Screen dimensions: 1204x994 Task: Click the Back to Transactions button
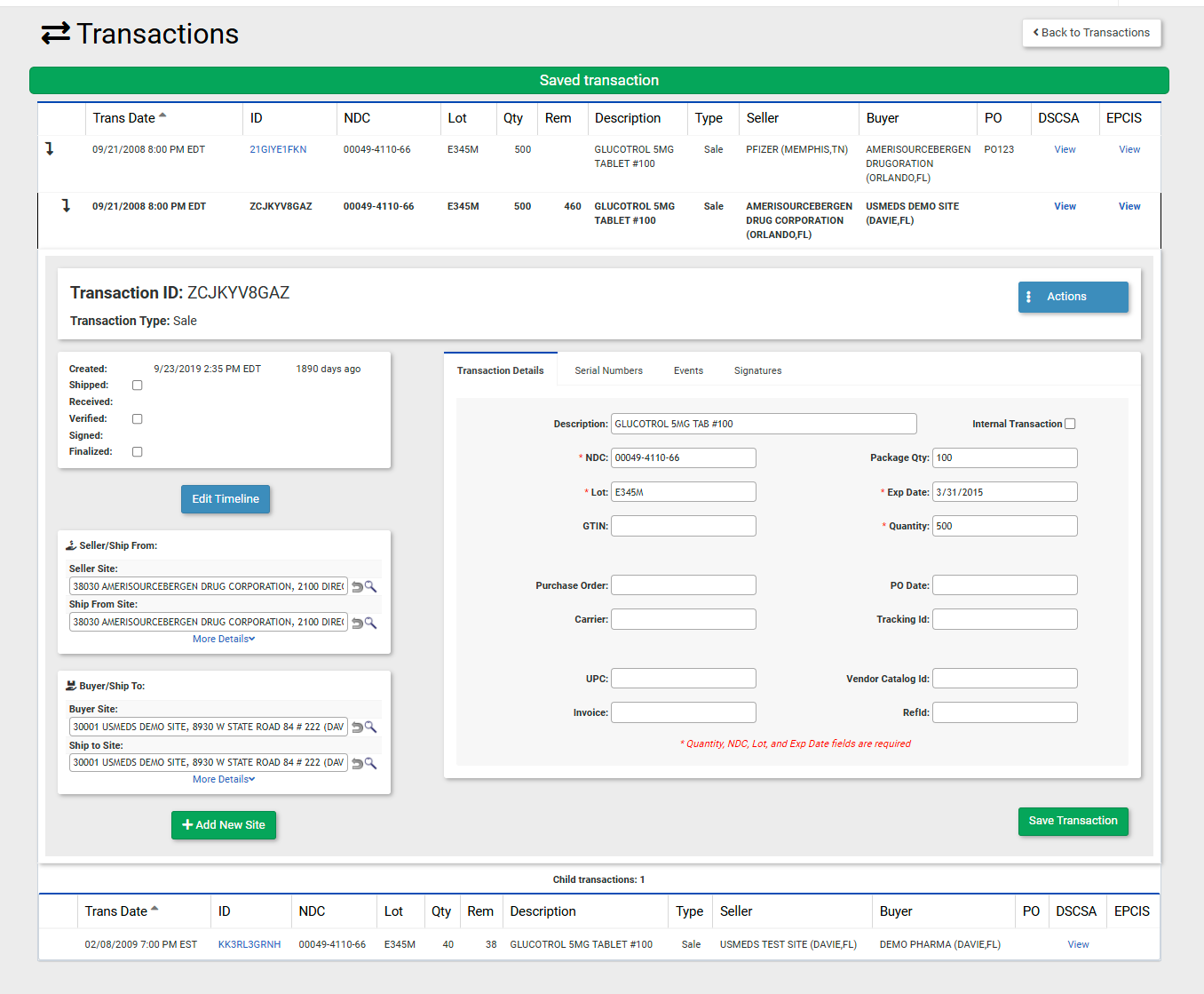point(1091,33)
